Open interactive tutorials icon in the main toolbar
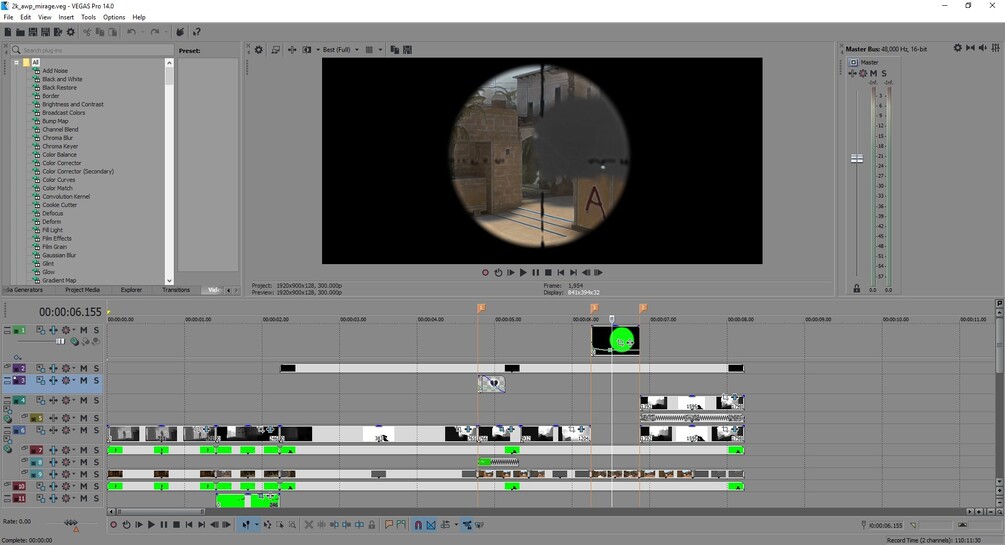1005x545 pixels. 180,32
